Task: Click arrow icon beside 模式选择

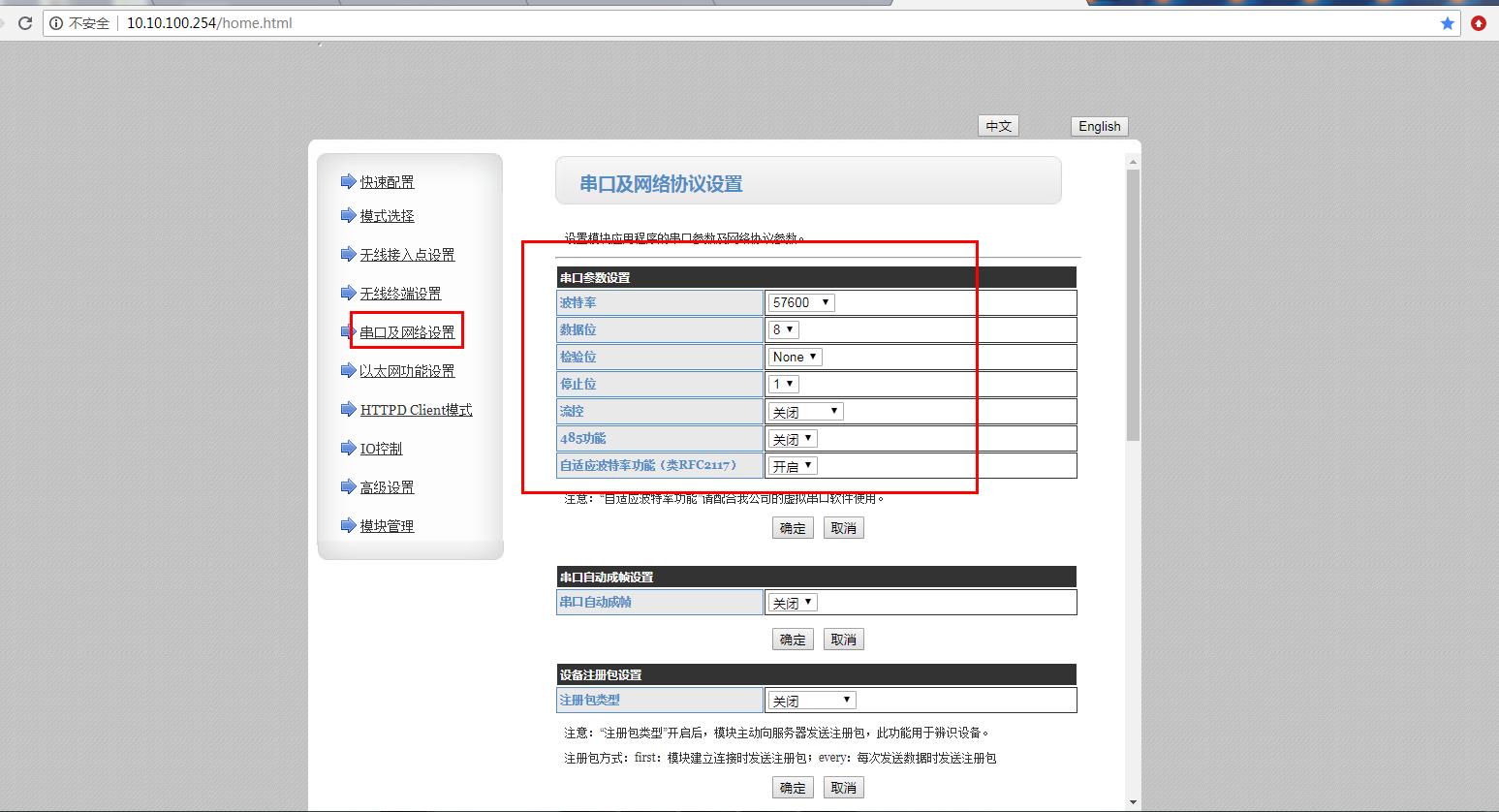Action: (348, 215)
